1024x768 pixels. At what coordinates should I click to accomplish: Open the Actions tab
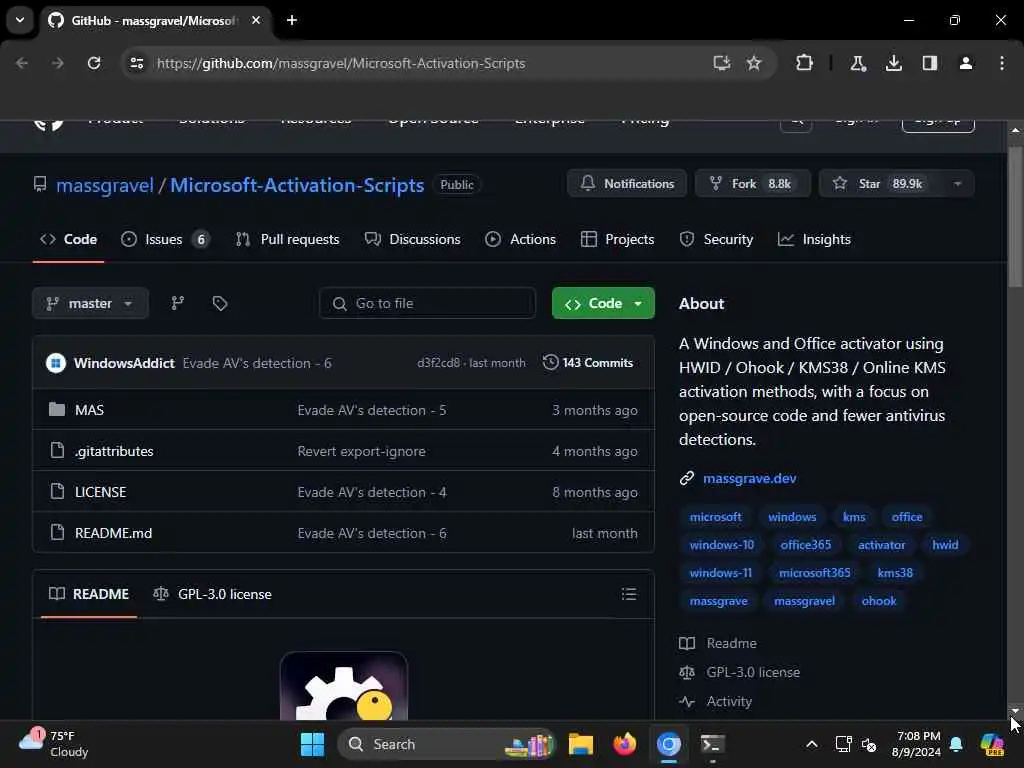coord(520,240)
